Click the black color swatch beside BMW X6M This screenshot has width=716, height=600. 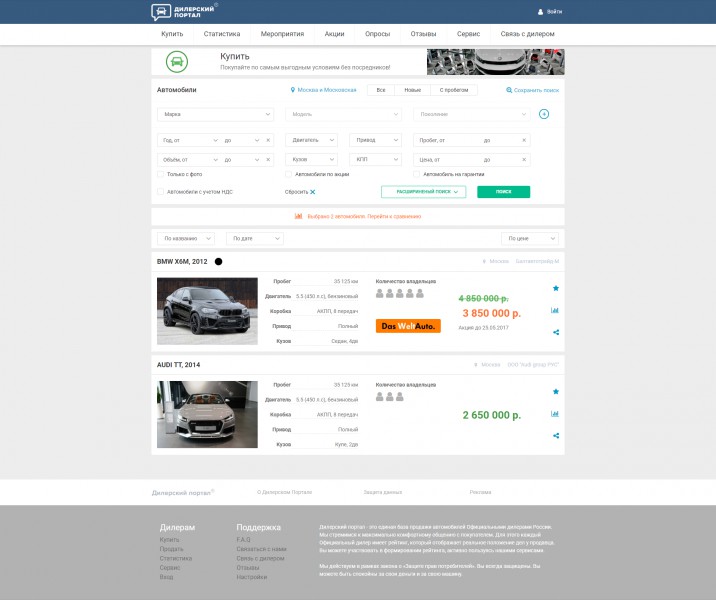[x=218, y=262]
